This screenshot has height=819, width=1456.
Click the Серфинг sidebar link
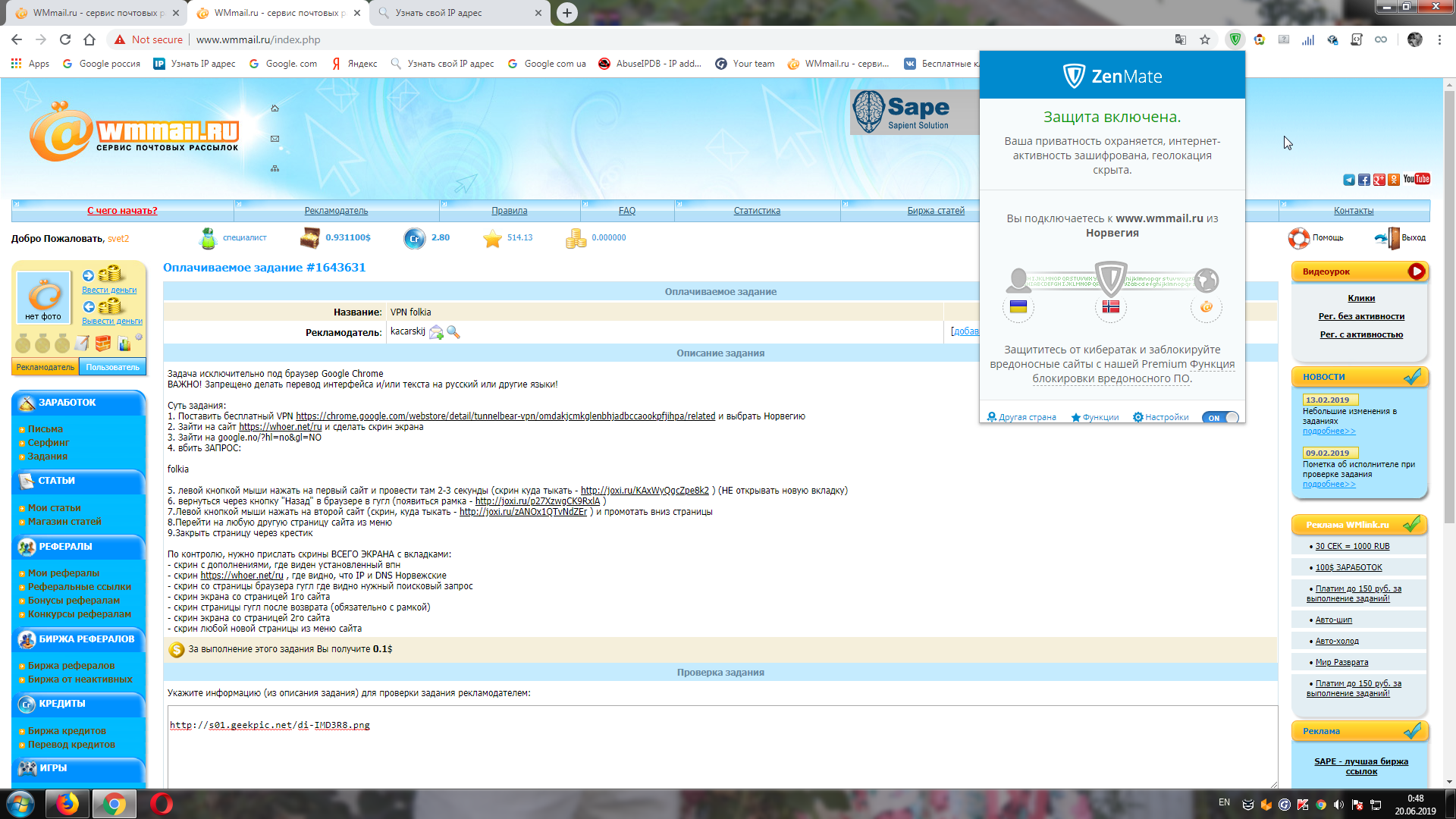click(x=49, y=443)
